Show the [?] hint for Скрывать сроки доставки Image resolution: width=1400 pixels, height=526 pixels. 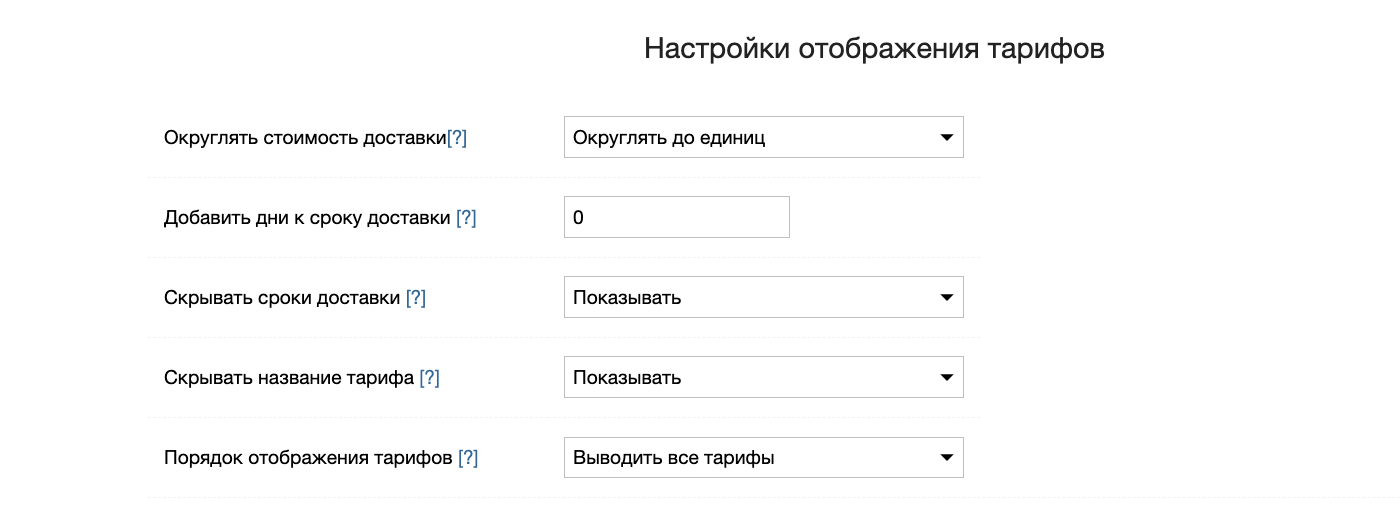point(416,298)
